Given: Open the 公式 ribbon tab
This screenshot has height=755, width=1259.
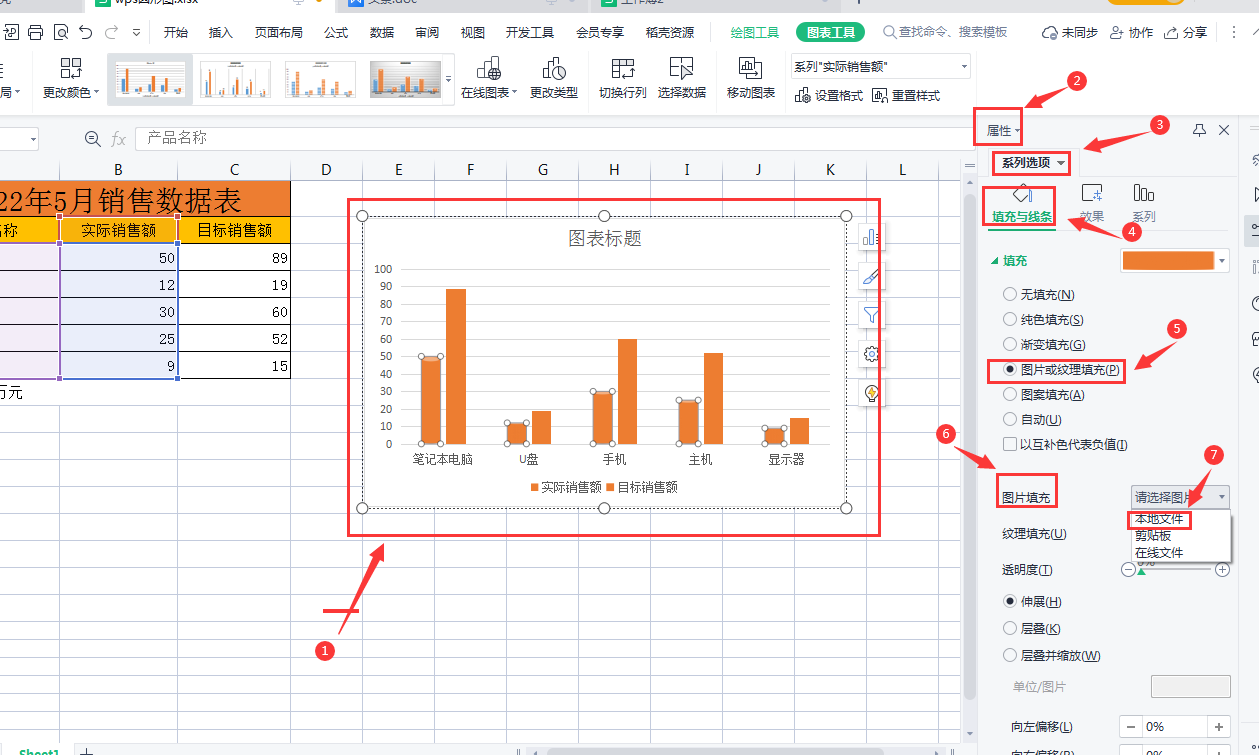Looking at the screenshot, I should pyautogui.click(x=336, y=33).
